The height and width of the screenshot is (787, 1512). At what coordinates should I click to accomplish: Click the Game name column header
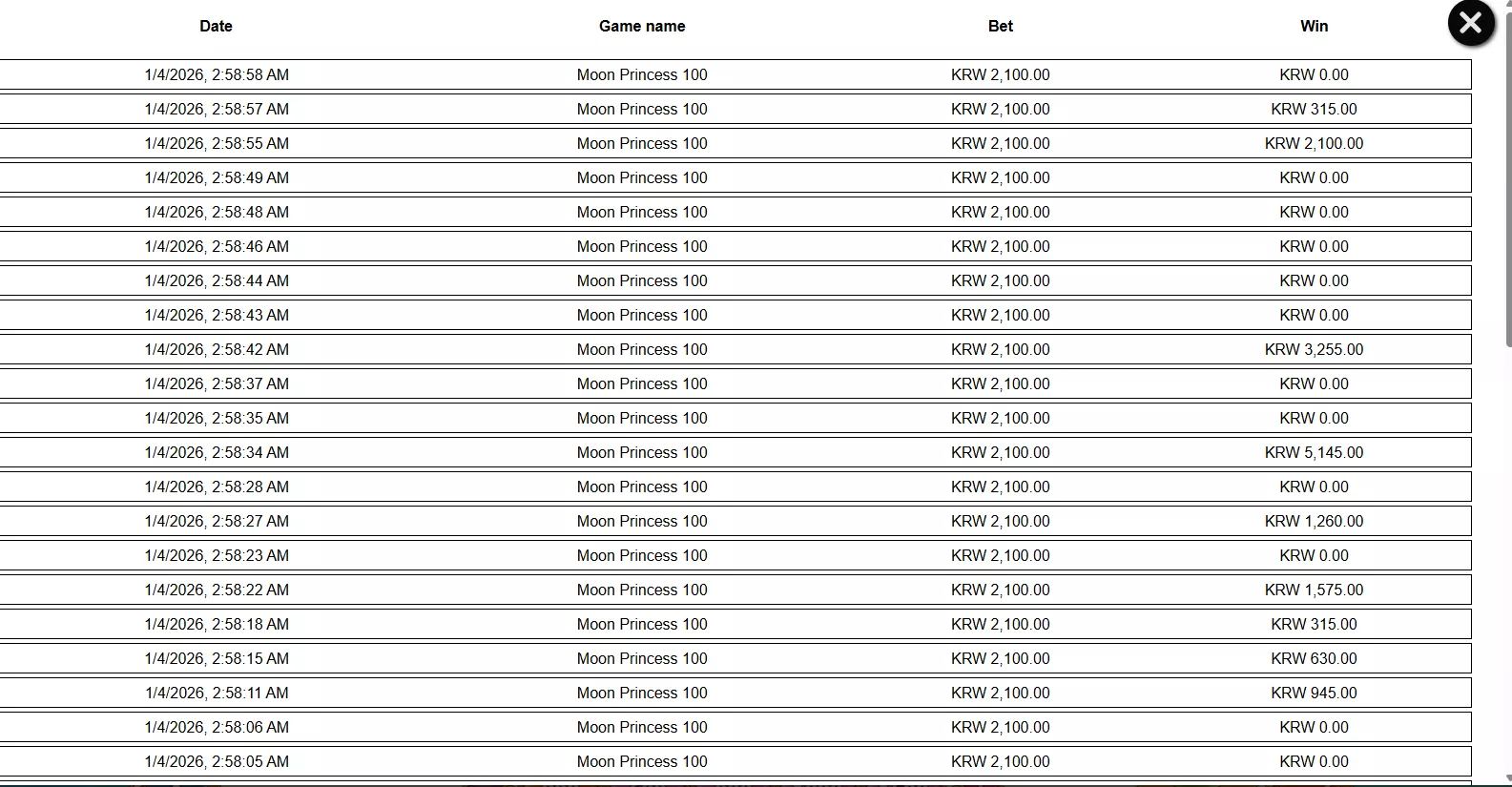(642, 27)
